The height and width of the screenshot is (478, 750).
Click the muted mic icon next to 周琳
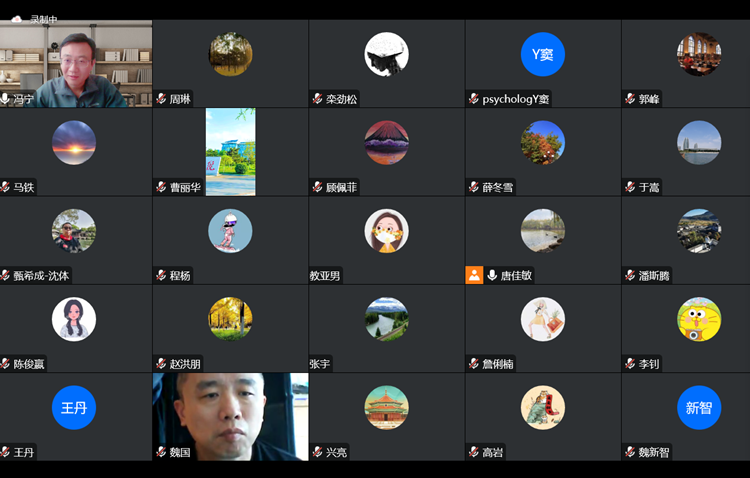[x=161, y=99]
